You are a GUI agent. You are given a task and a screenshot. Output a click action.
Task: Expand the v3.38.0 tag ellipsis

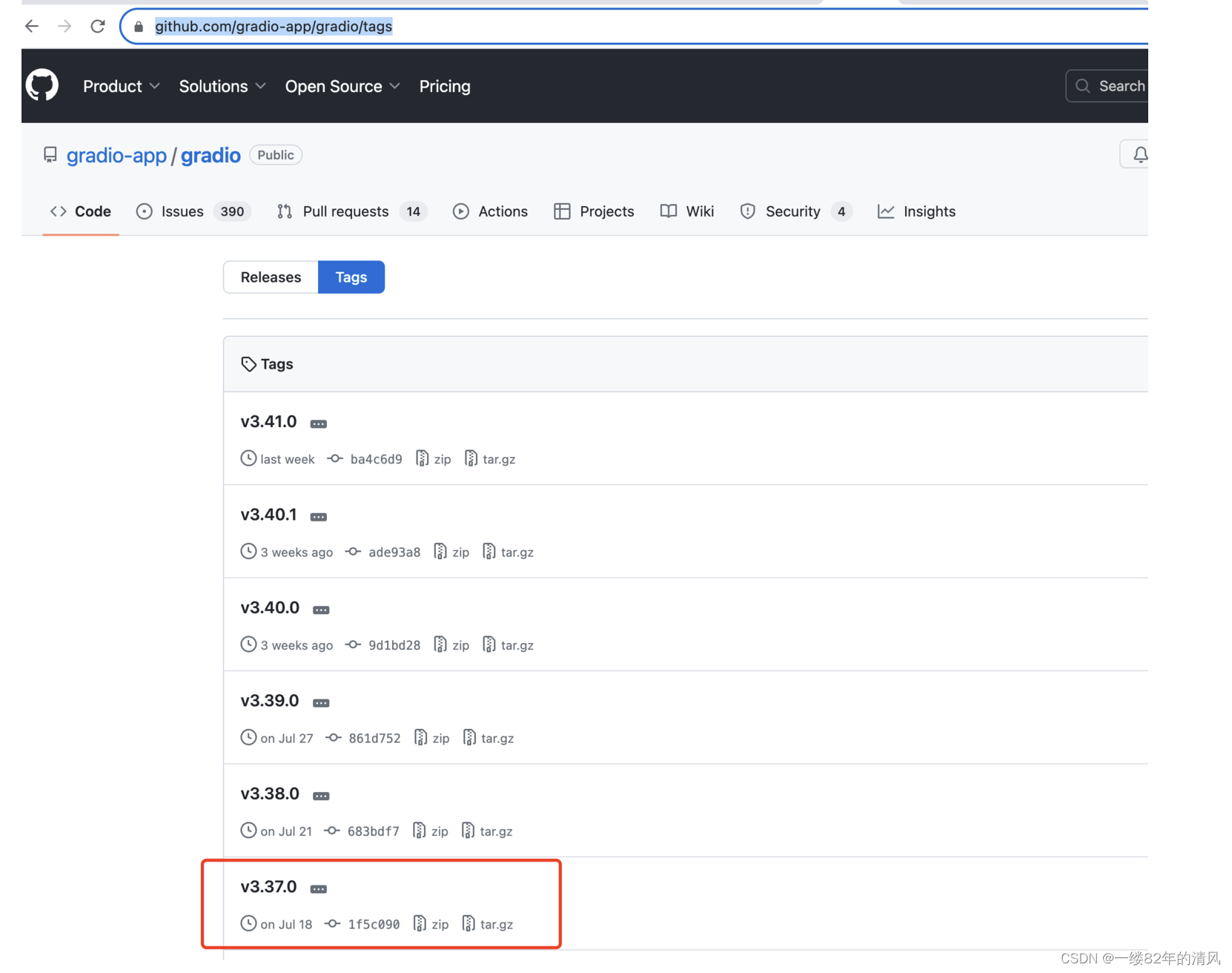click(320, 796)
